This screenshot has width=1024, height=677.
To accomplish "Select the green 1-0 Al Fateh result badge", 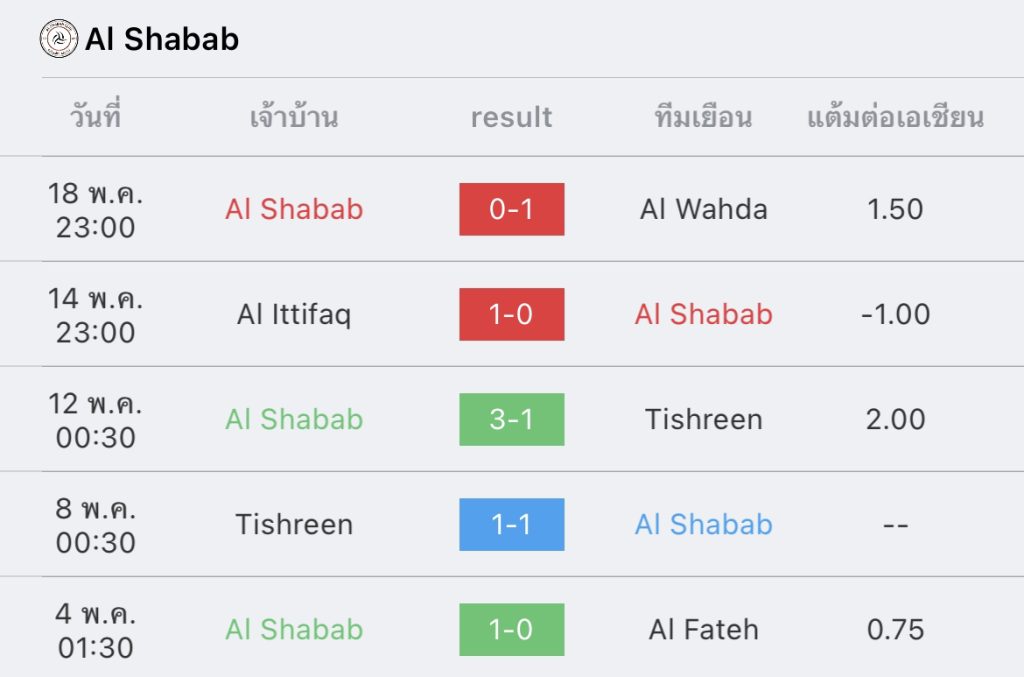I will (511, 629).
